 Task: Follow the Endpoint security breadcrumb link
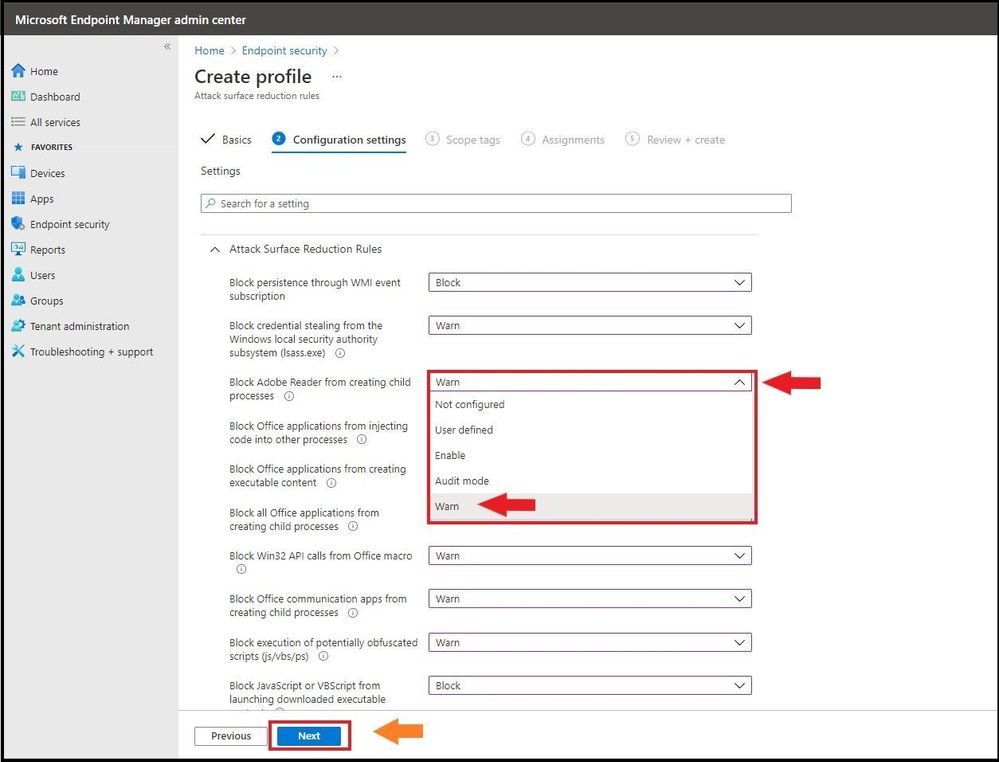284,50
